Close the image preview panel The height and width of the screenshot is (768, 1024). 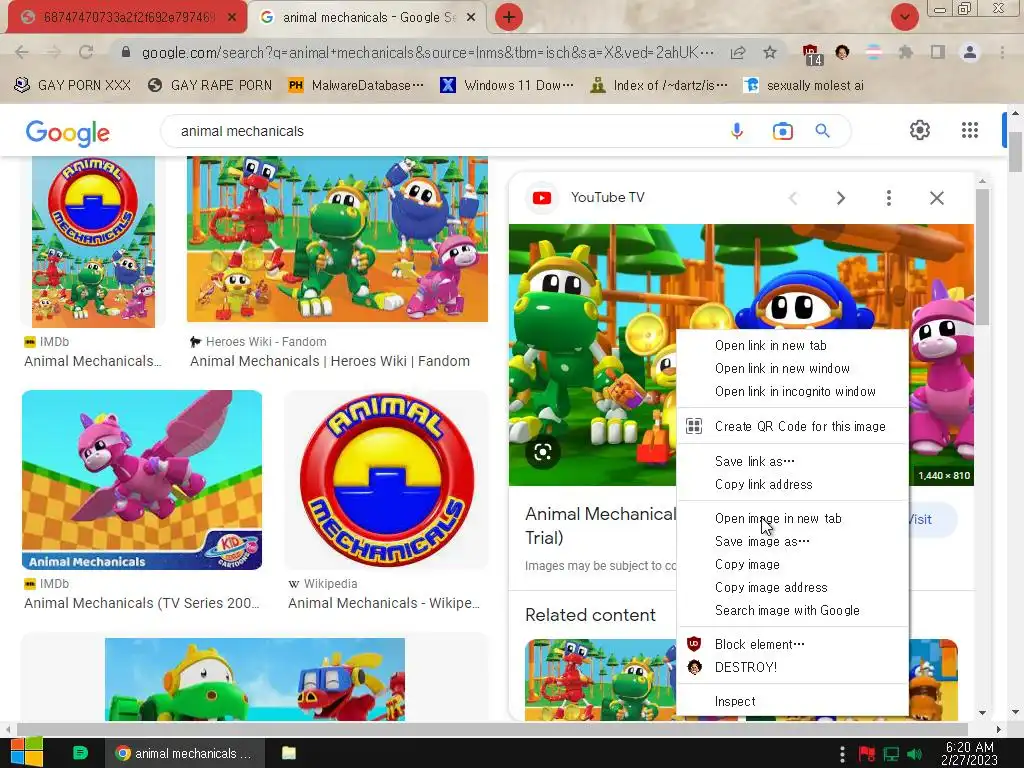click(936, 198)
